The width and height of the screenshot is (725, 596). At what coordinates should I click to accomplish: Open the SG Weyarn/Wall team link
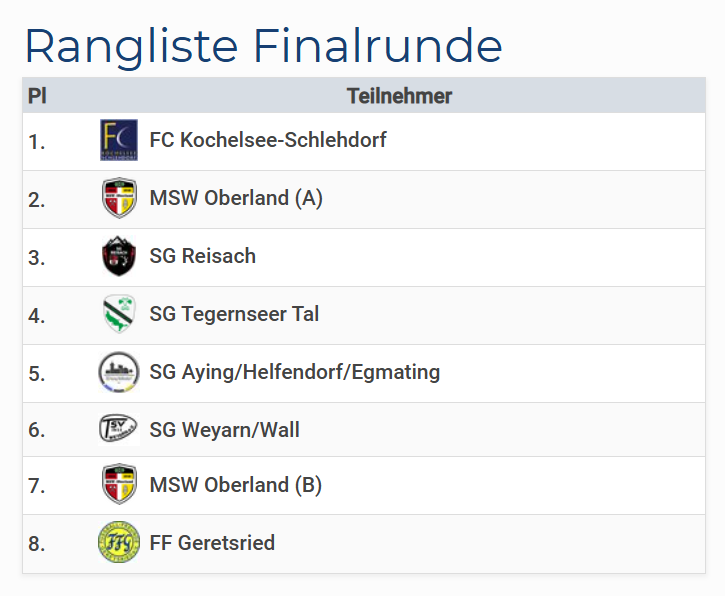pyautogui.click(x=224, y=430)
